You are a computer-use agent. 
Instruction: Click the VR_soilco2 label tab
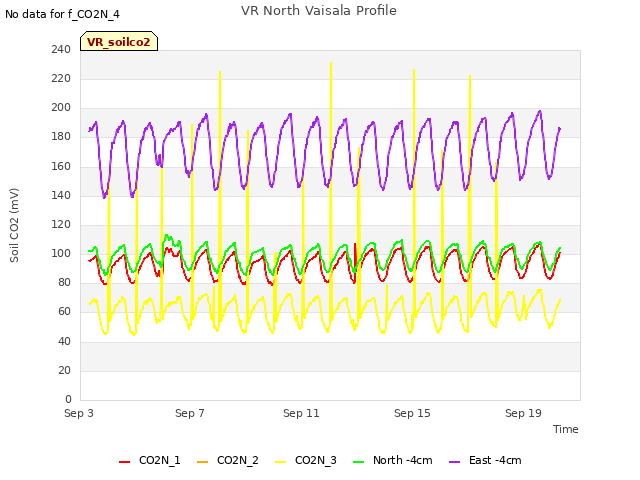click(119, 41)
